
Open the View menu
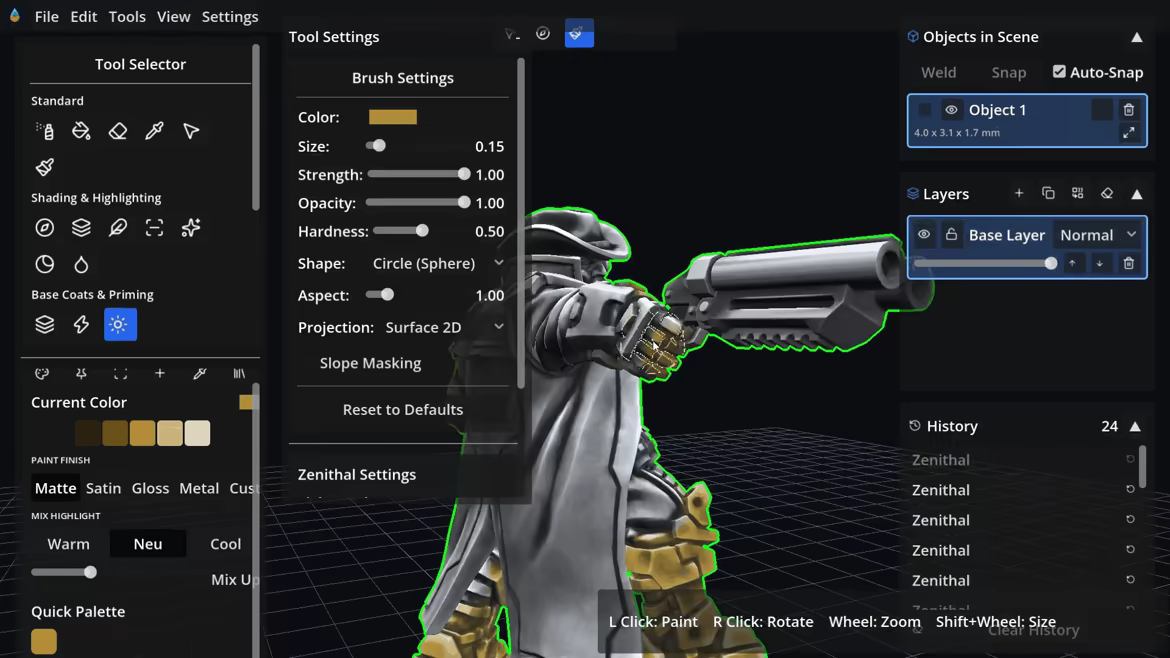(x=173, y=16)
